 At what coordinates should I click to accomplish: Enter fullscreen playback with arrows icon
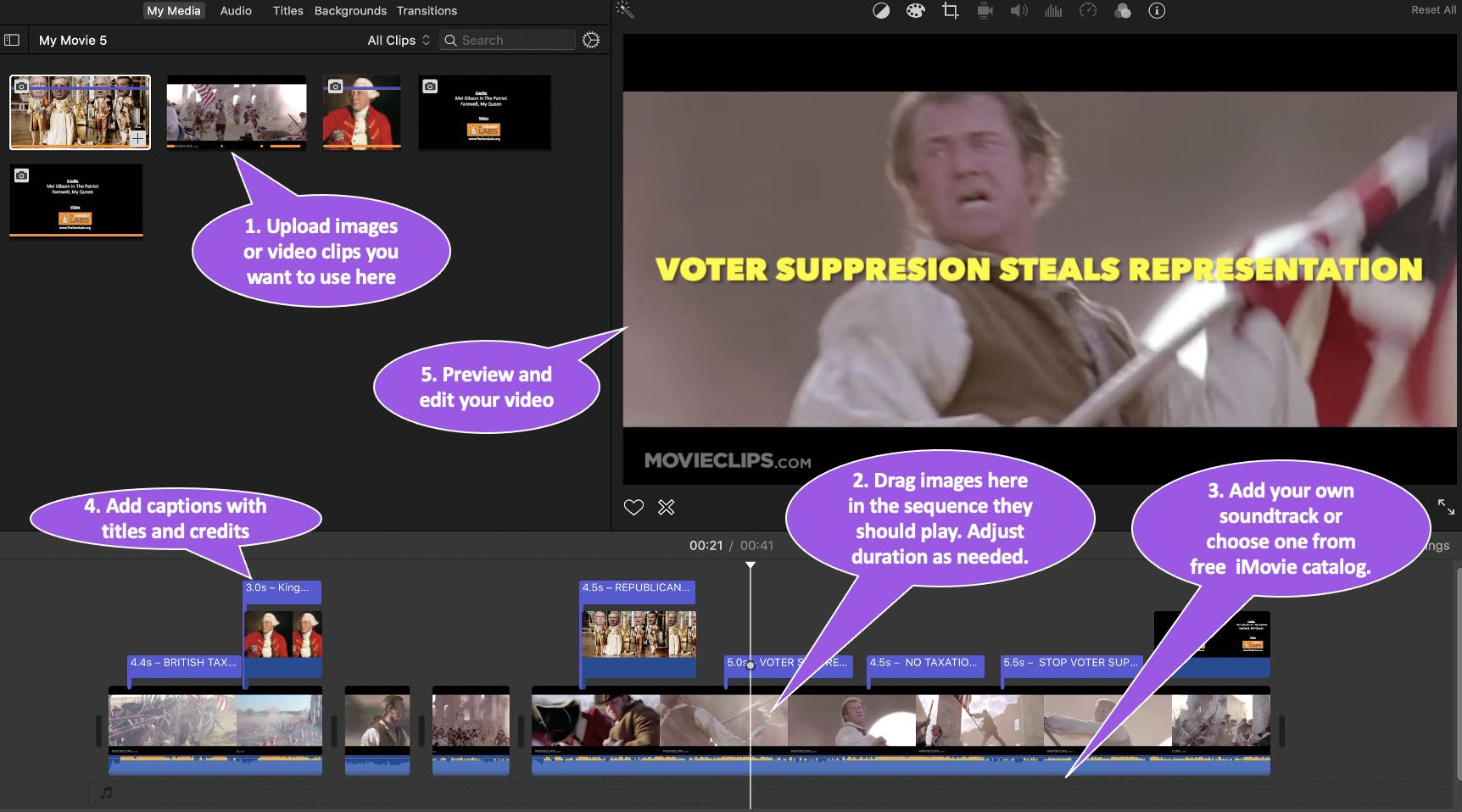(x=1446, y=507)
